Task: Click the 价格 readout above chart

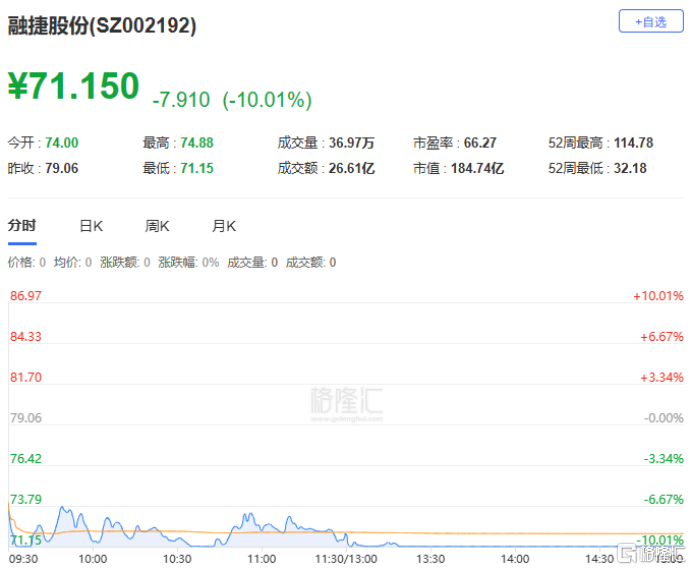Action: [x=26, y=262]
